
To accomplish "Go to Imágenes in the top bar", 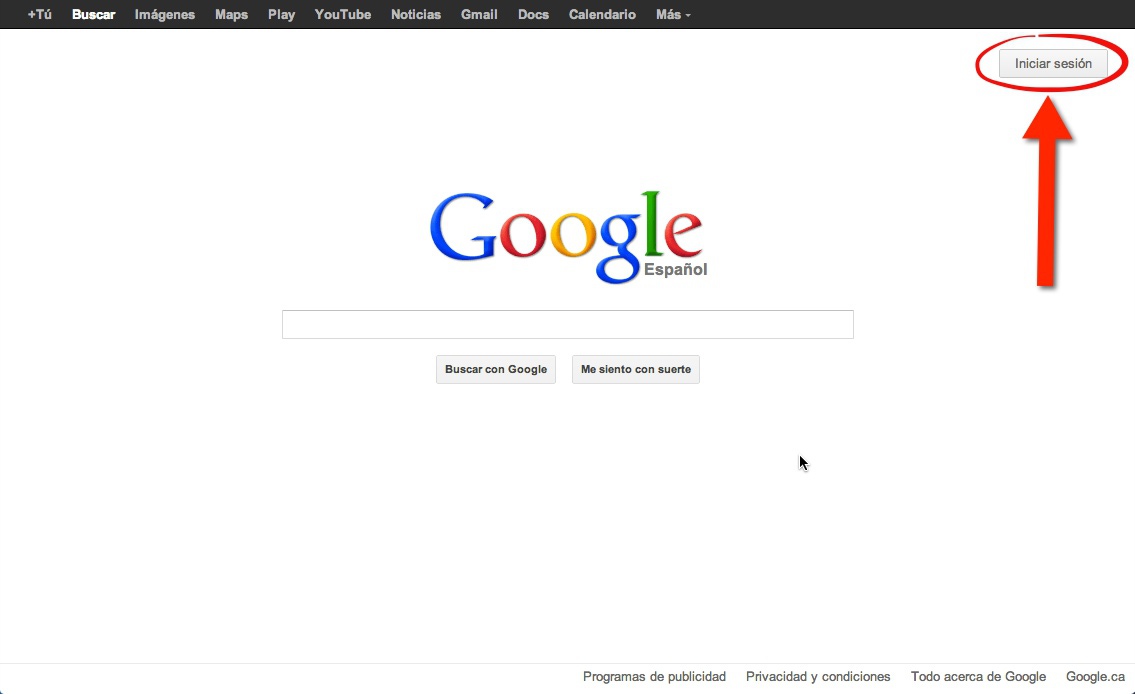I will [x=165, y=15].
